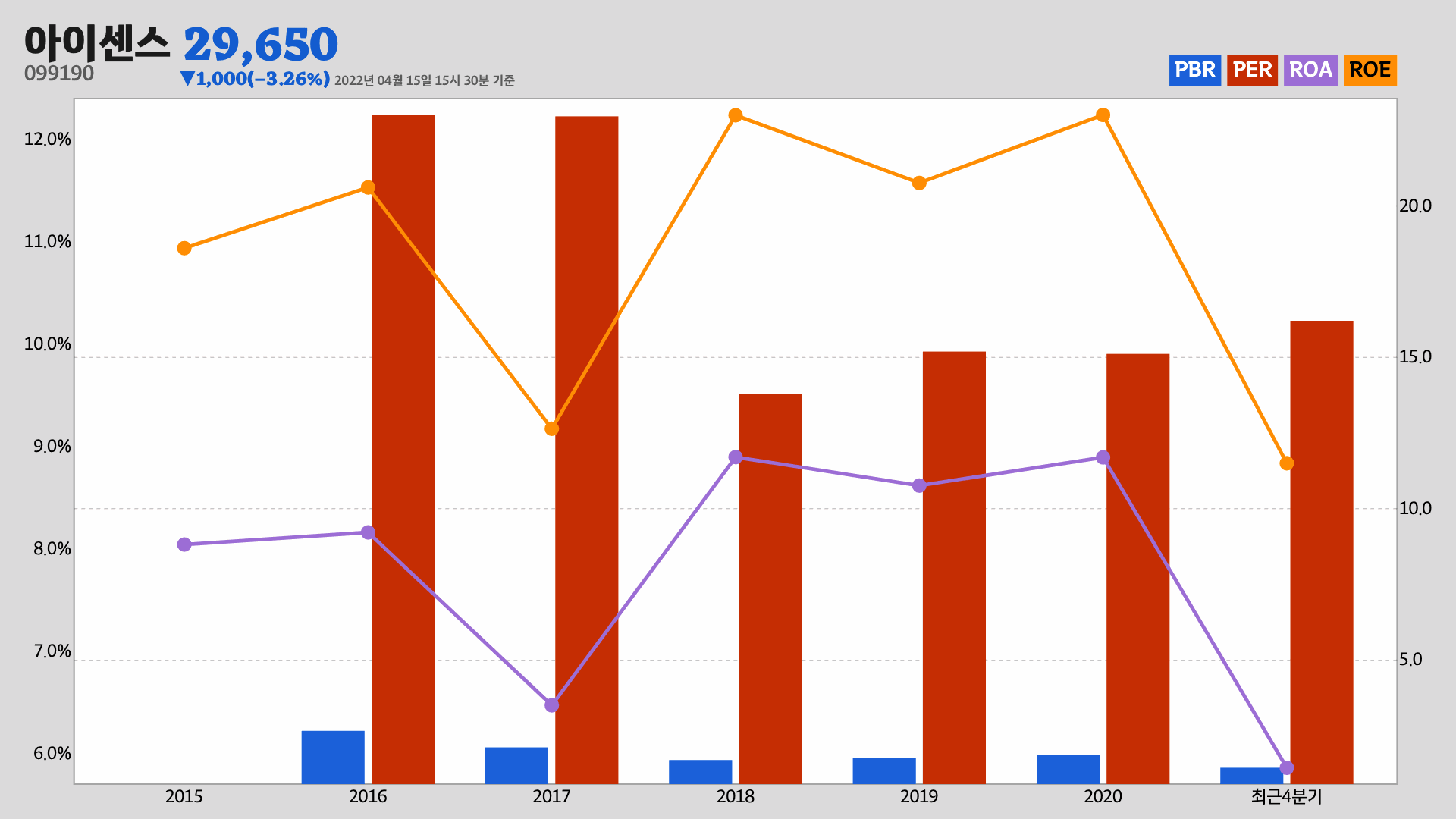Click the 최근4분기 x-axis label
1456x819 pixels.
coord(1286,796)
